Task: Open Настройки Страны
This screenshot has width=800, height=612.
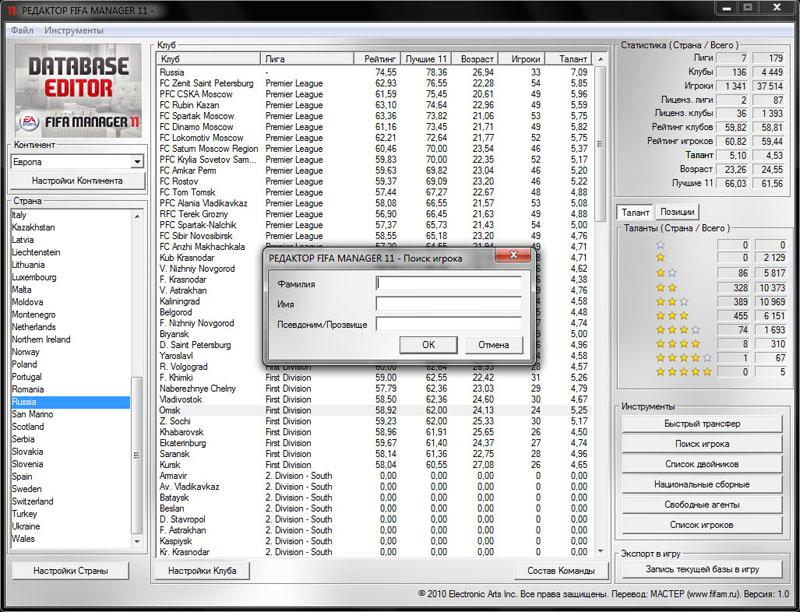Action: click(70, 571)
